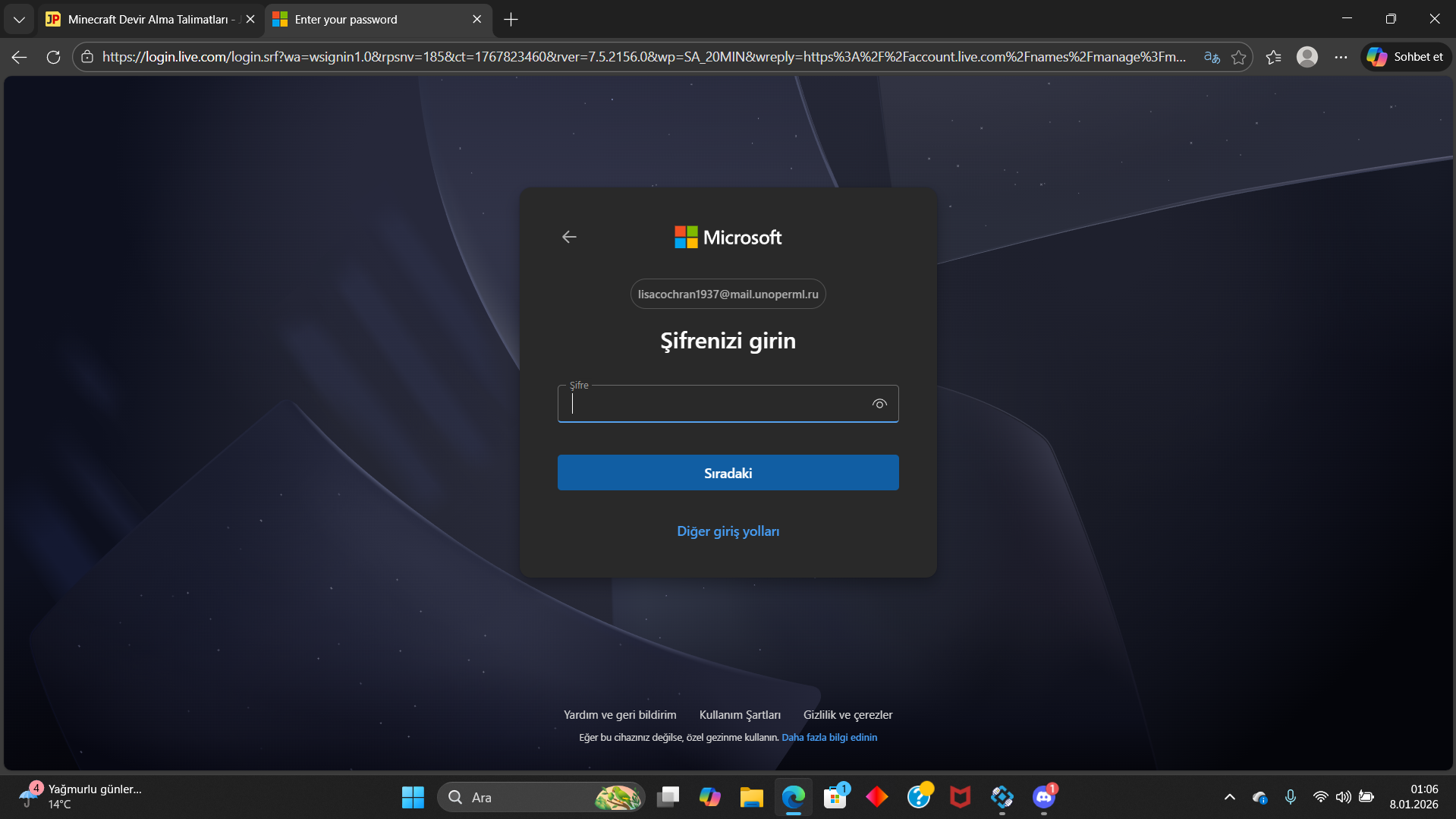Image resolution: width=1456 pixels, height=819 pixels.
Task: Toggle password visibility eye icon
Action: pyautogui.click(x=879, y=404)
